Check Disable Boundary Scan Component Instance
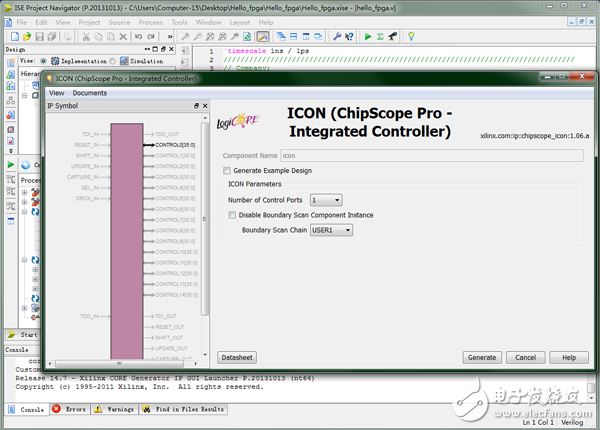This screenshot has height=430, width=600. (233, 215)
